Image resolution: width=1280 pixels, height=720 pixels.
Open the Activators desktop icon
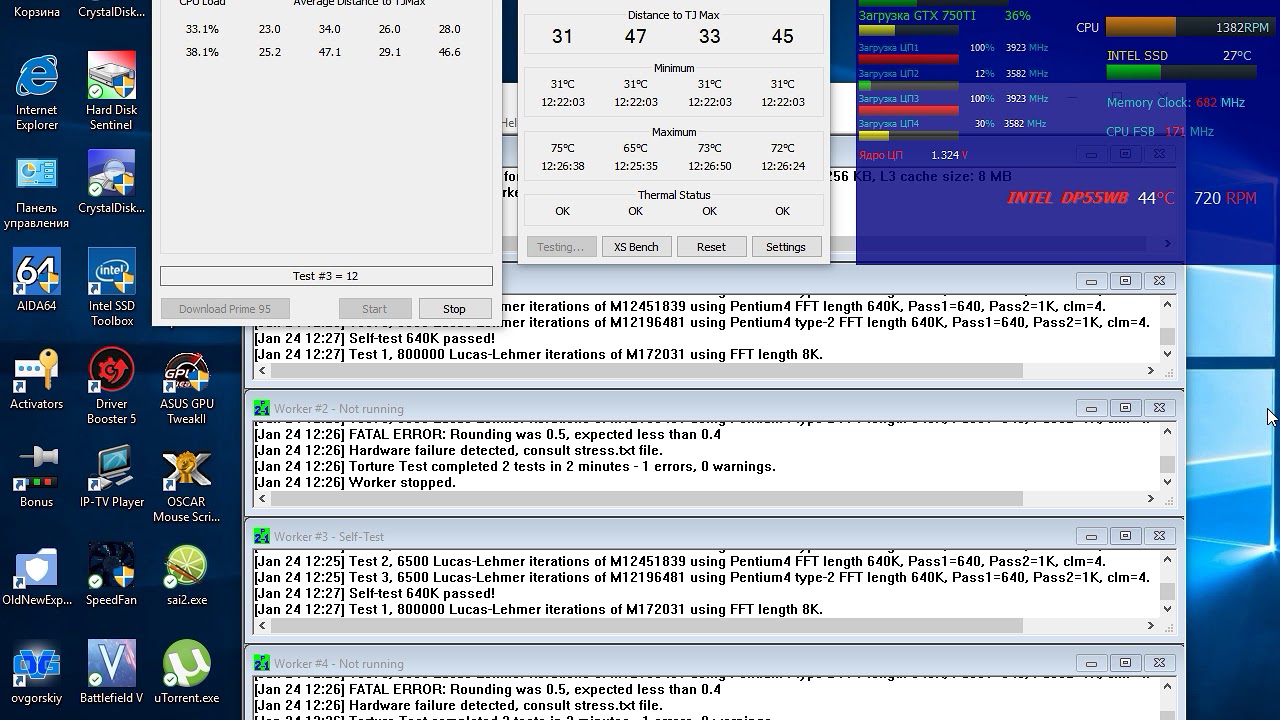coord(37,379)
